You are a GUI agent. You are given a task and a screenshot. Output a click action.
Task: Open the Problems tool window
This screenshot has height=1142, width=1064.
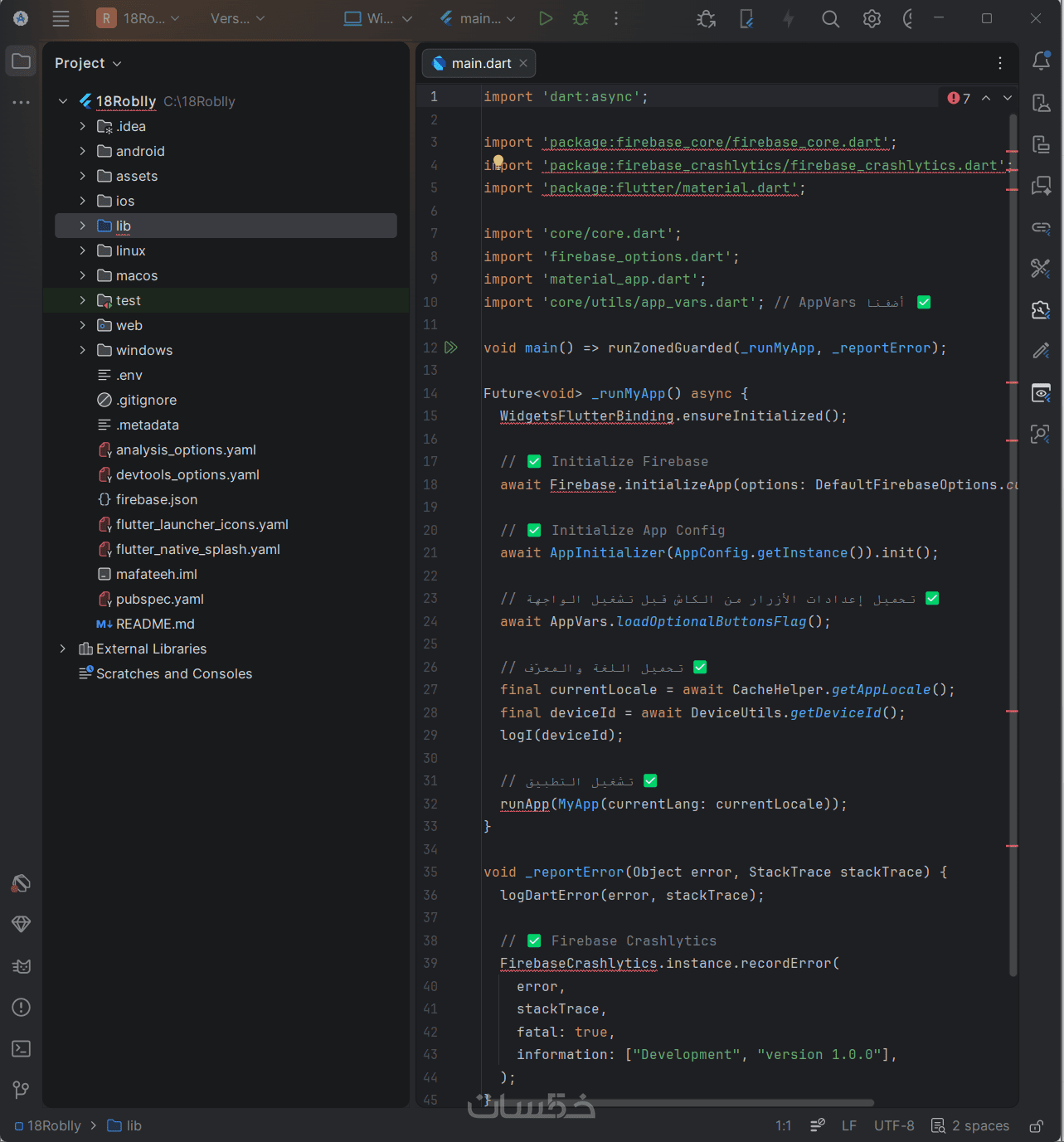click(22, 1008)
